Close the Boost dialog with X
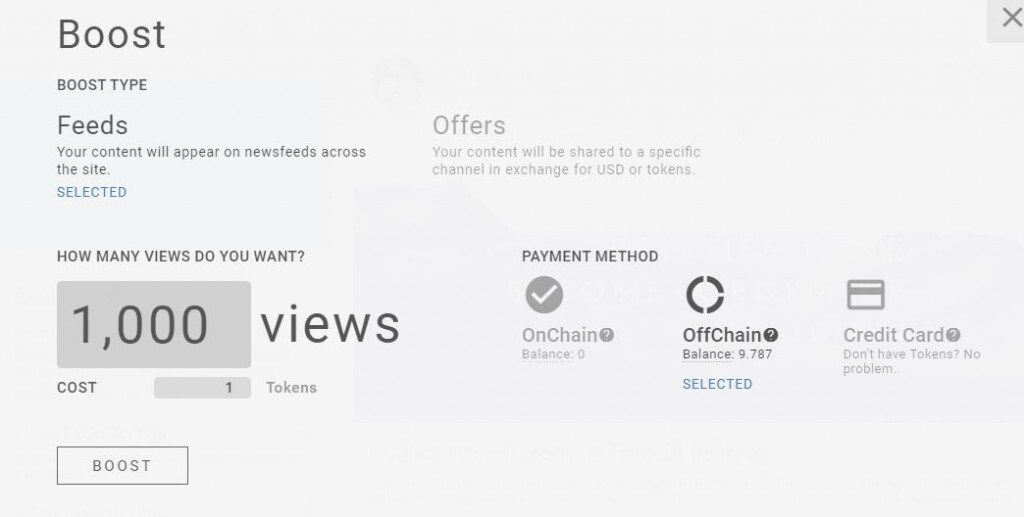 click(x=1010, y=18)
